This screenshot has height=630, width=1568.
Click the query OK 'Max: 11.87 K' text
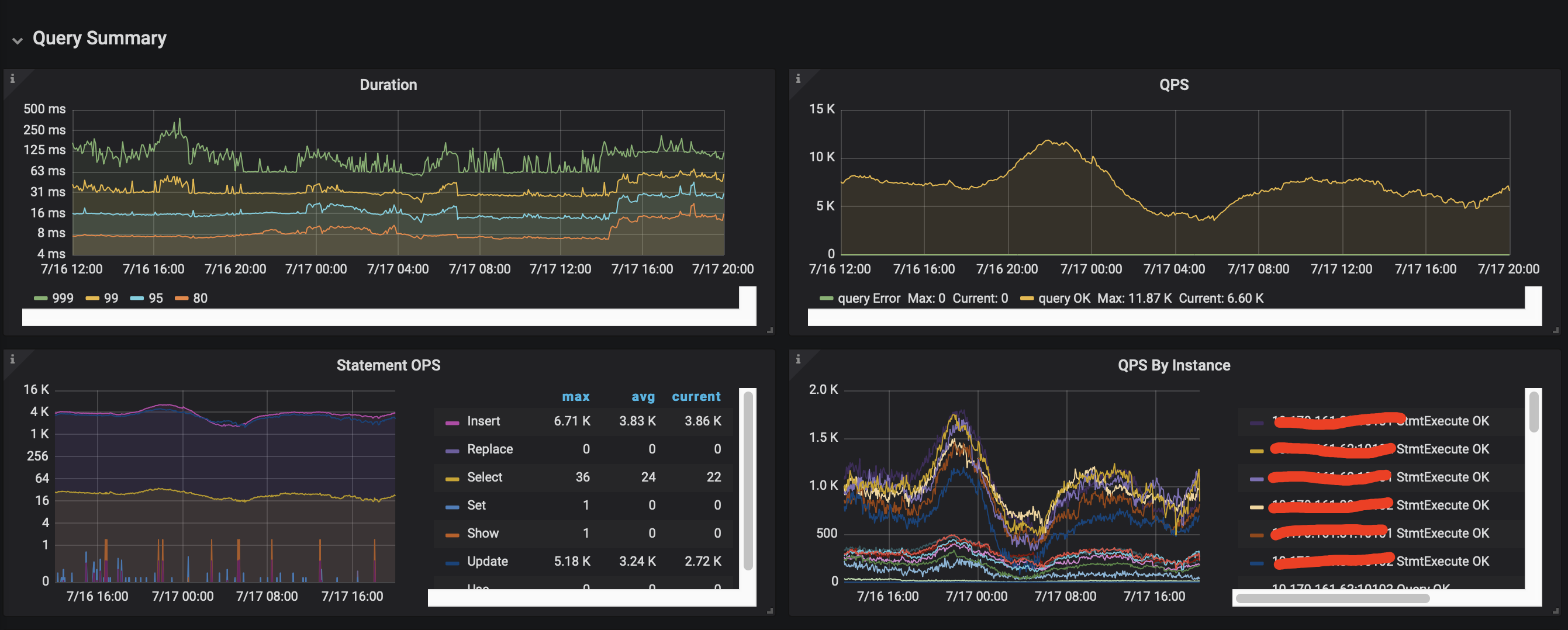(x=1134, y=298)
